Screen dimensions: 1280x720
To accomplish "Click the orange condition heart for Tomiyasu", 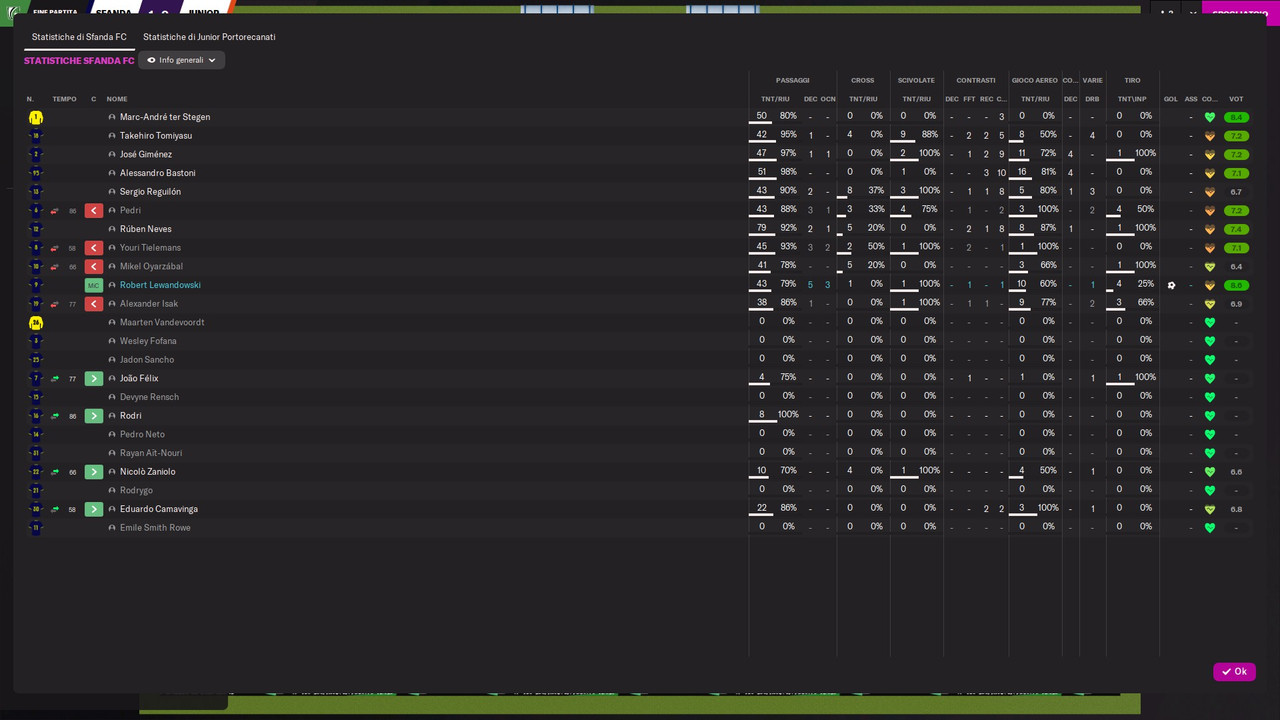I will tap(1210, 136).
